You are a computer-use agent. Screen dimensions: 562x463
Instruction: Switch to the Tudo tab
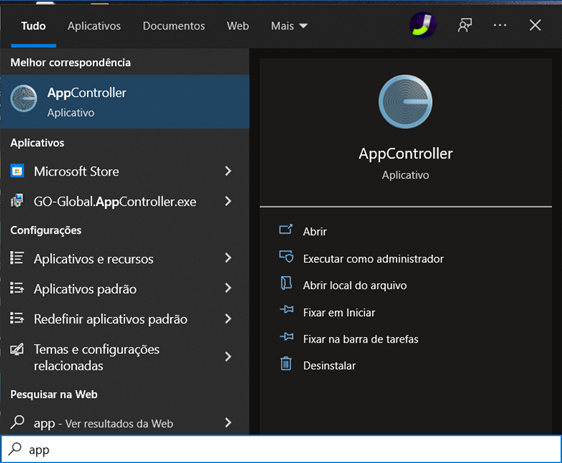point(33,26)
